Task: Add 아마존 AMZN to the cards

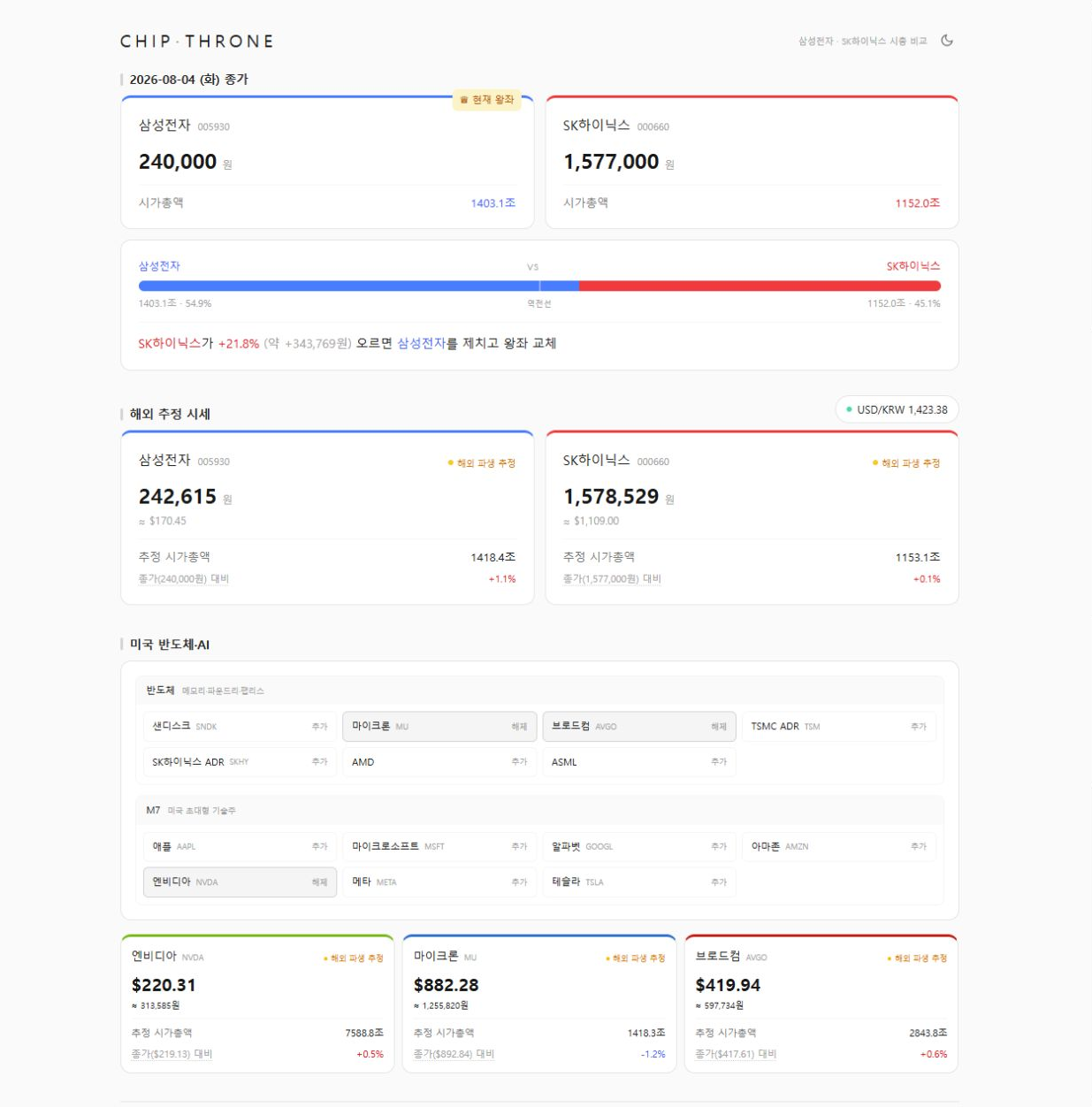Action: [838, 847]
